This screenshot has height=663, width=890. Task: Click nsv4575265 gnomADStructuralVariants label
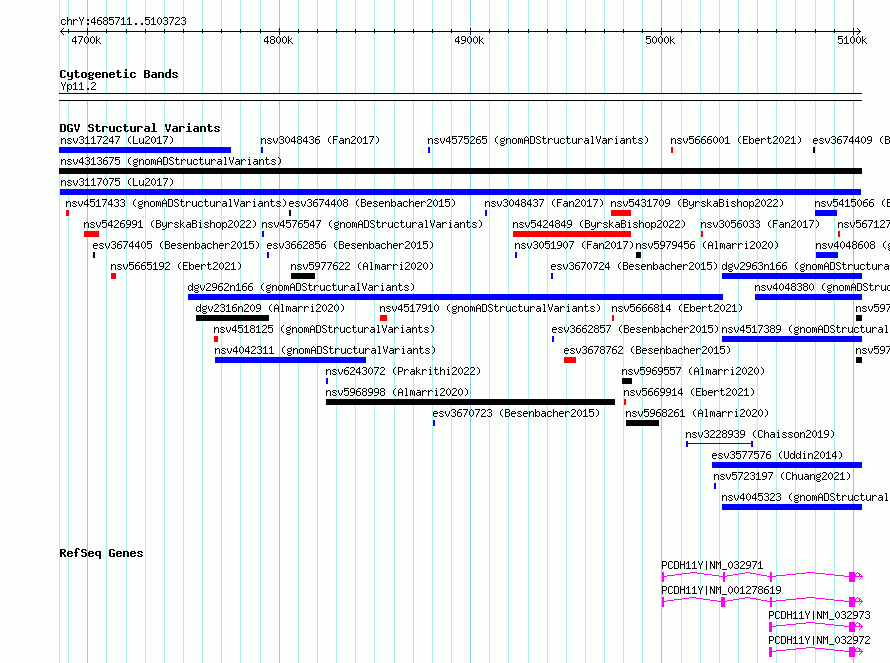[x=538, y=140]
